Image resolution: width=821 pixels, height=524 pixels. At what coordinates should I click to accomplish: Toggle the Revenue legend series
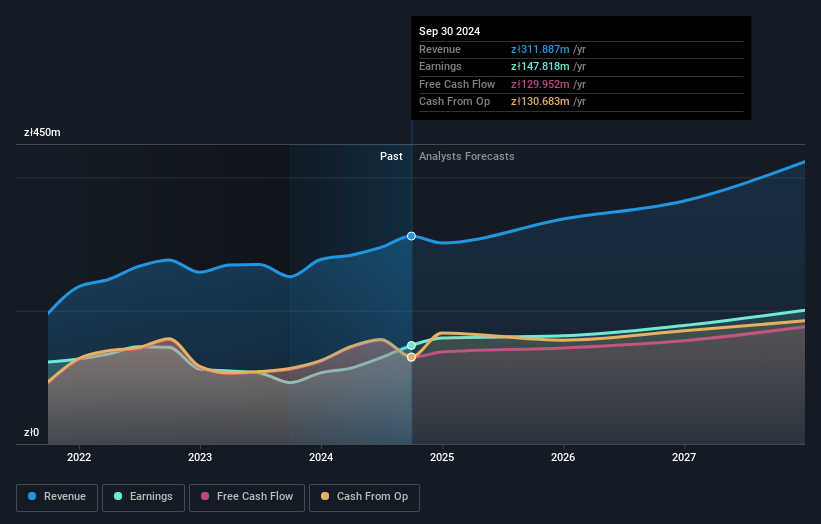click(57, 497)
